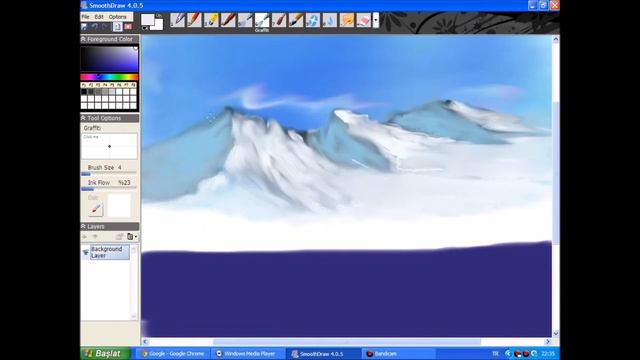This screenshot has height=360, width=640.
Task: Click the white color box beside the eyedropper
Action: click(x=119, y=205)
